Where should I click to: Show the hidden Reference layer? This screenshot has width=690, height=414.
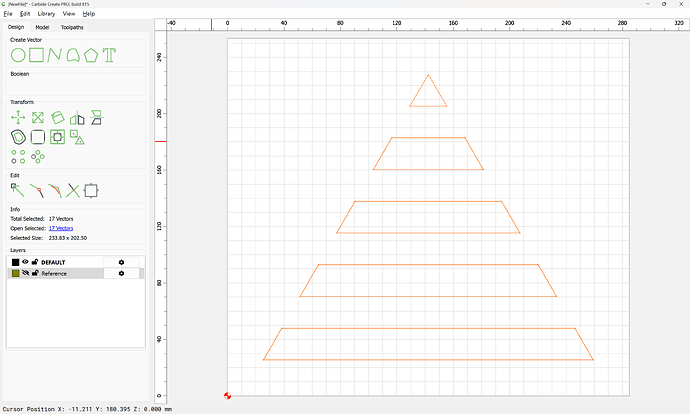point(25,273)
